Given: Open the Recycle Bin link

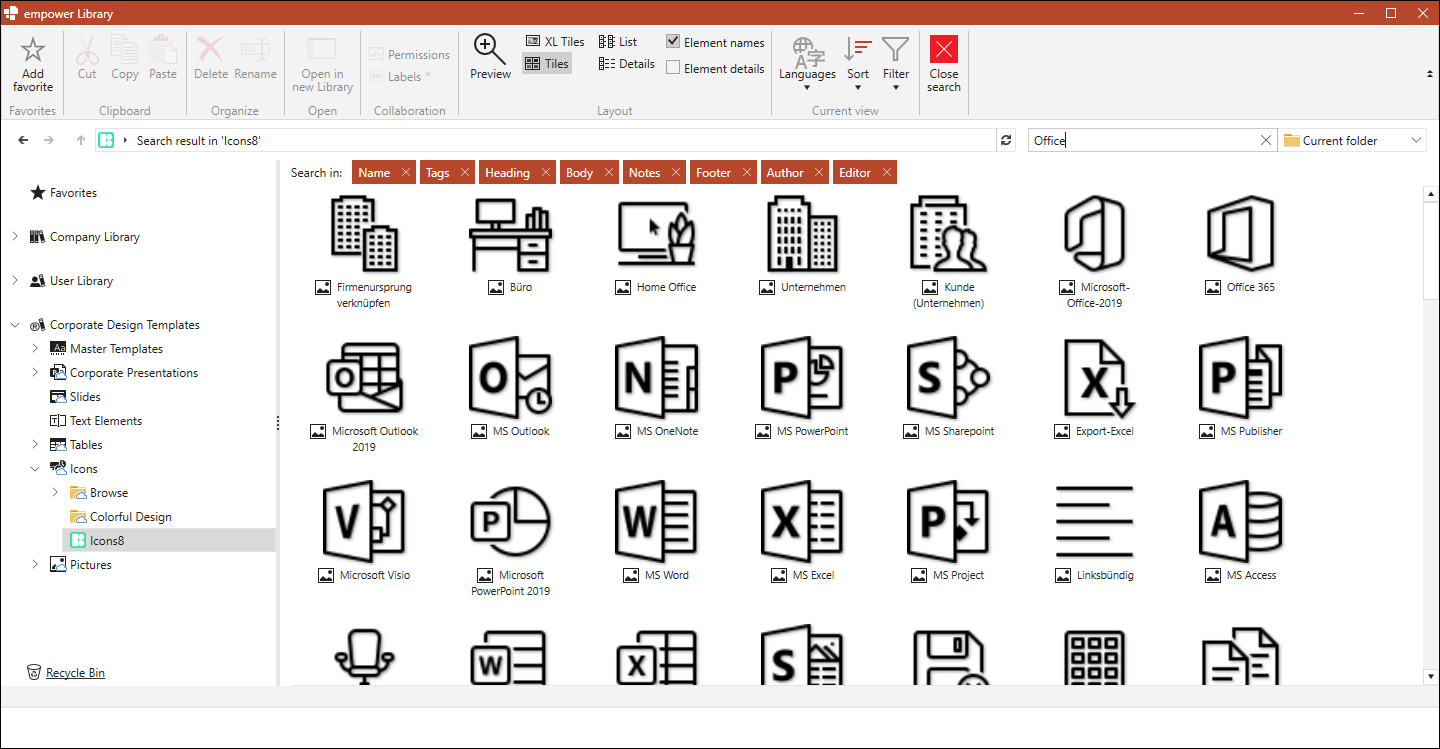Looking at the screenshot, I should (x=75, y=673).
